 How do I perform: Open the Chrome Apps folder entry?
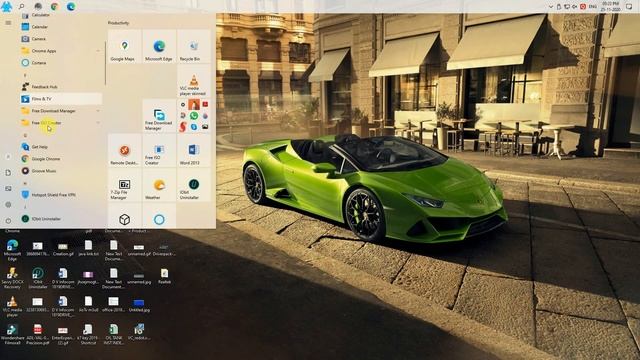61,51
